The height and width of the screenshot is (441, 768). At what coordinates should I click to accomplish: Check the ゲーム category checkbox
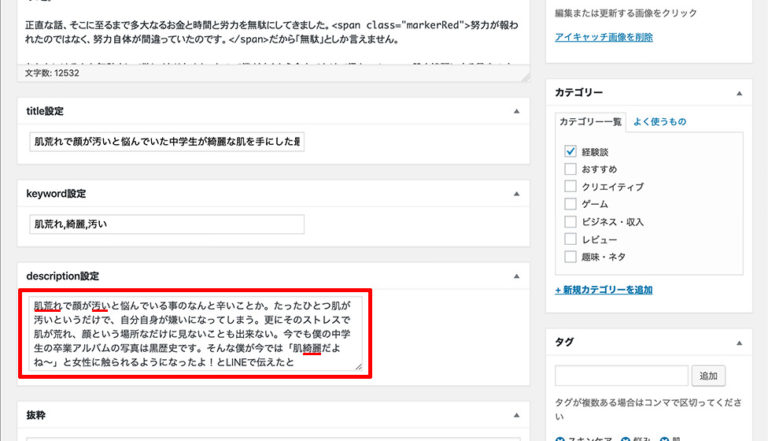click(x=570, y=204)
